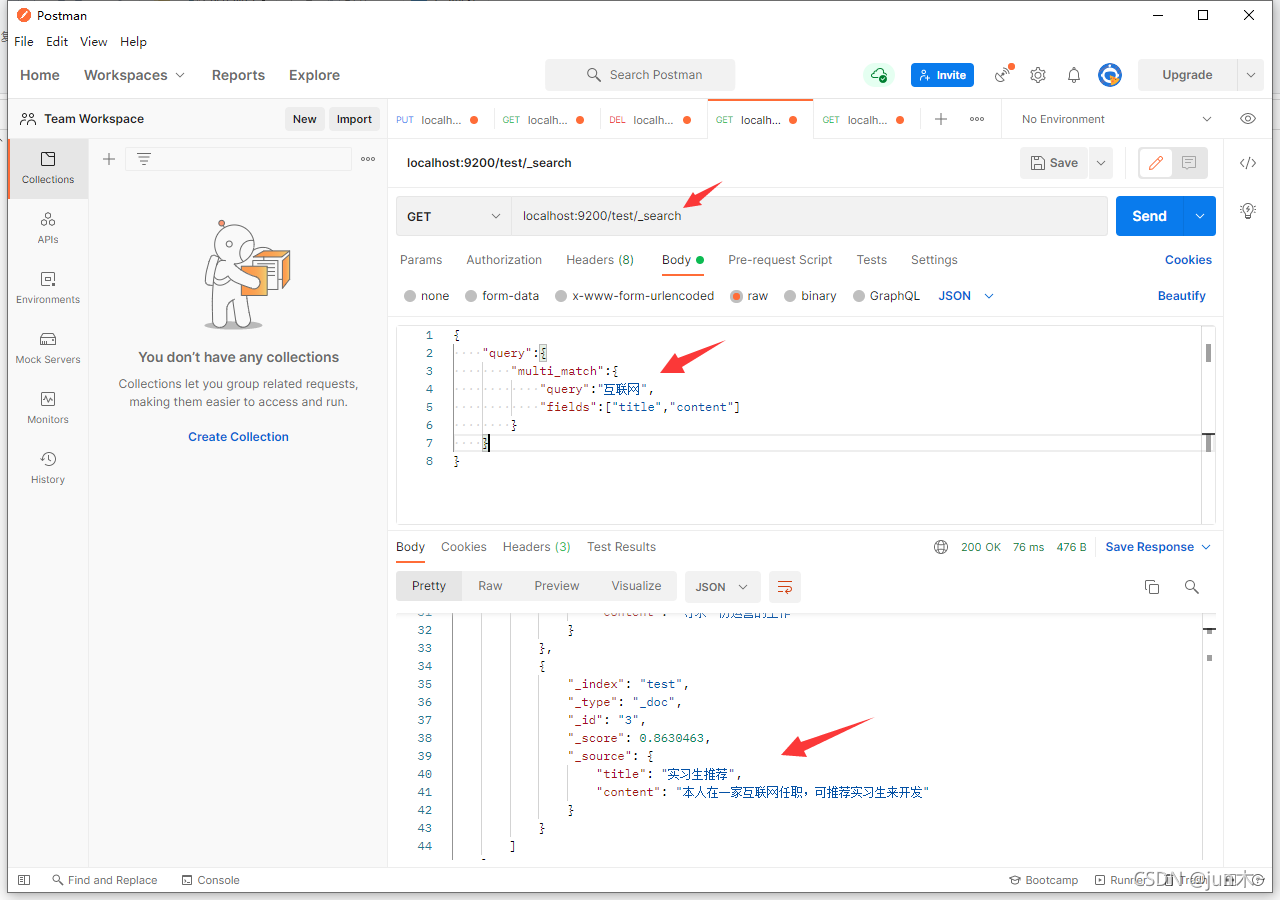Image resolution: width=1280 pixels, height=900 pixels.
Task: Open the No Environment selector
Action: tap(1116, 119)
